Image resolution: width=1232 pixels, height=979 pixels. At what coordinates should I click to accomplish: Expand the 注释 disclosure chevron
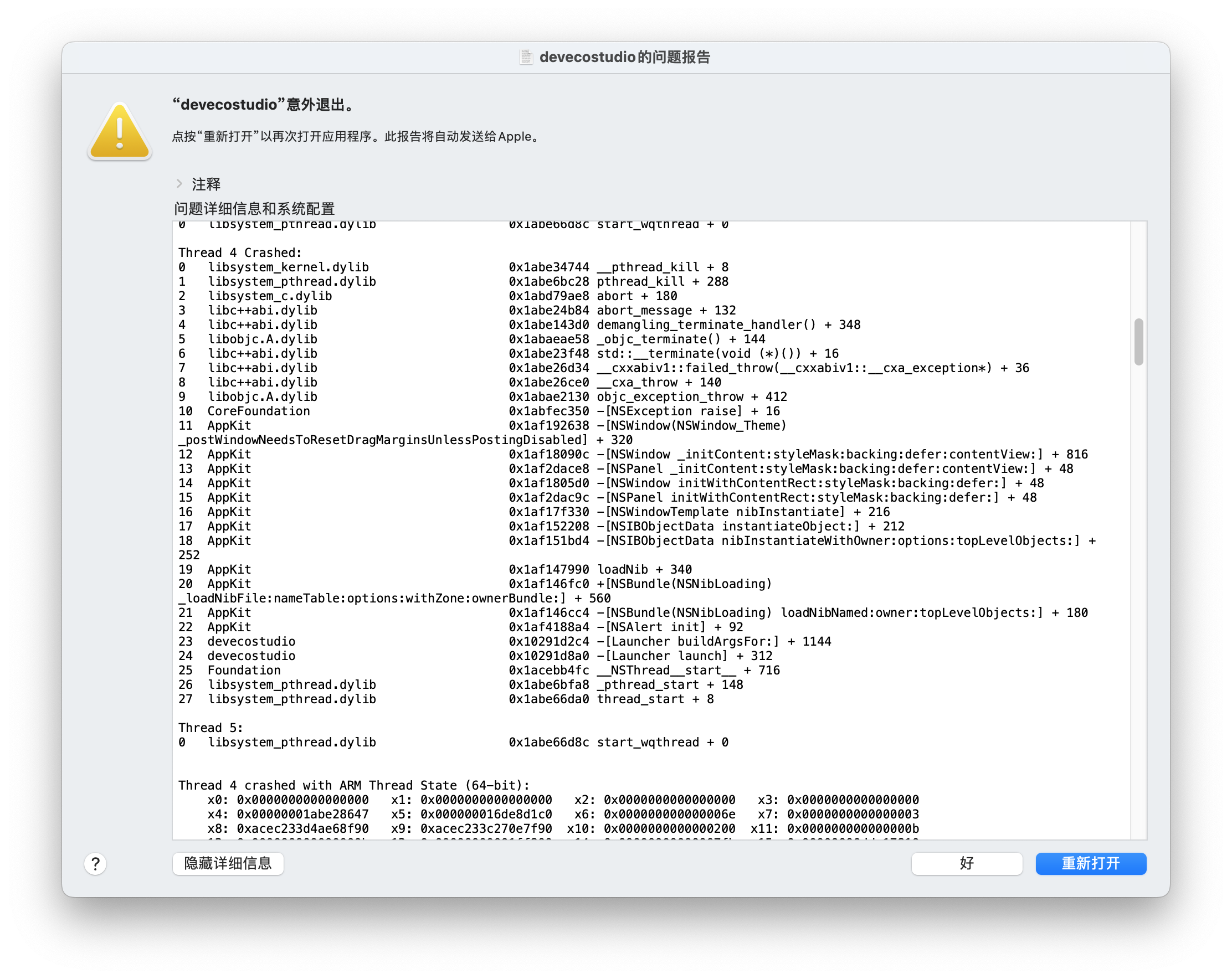coord(179,183)
